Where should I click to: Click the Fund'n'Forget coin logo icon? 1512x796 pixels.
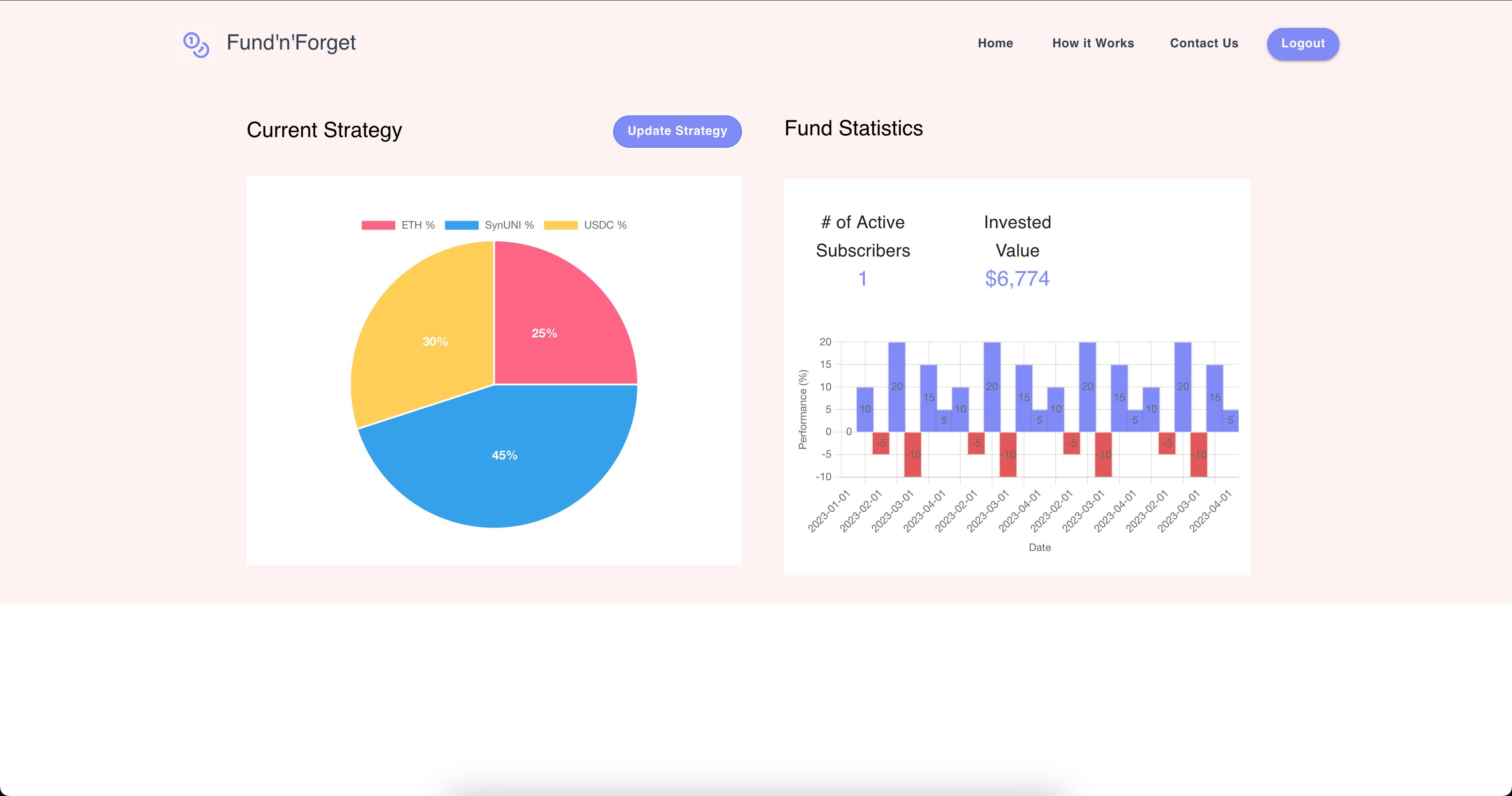point(196,45)
